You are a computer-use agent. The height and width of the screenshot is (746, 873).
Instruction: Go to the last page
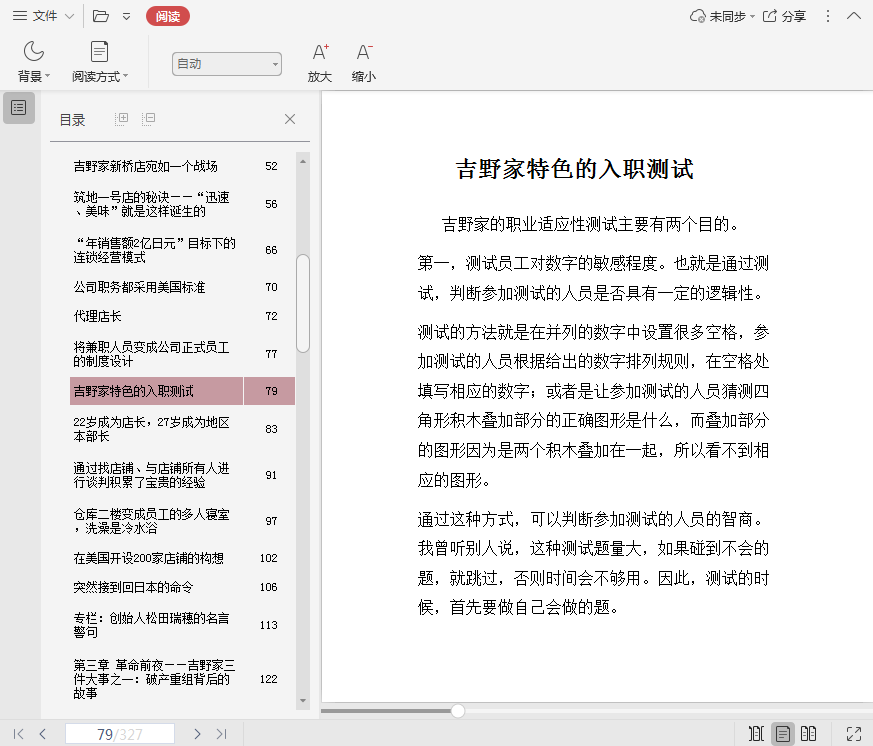point(222,734)
